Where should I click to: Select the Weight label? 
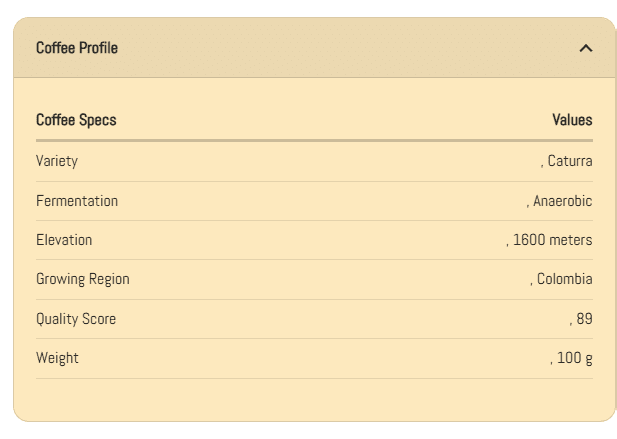(57, 358)
